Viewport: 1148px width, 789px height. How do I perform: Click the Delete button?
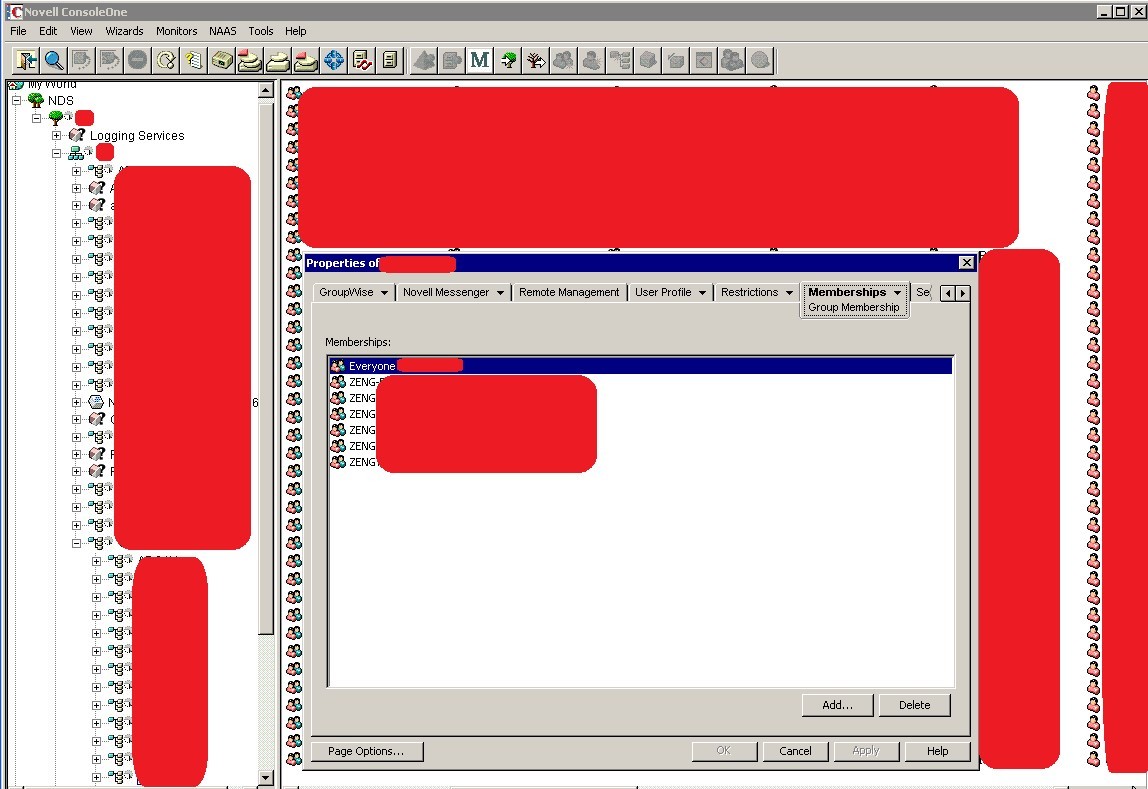tap(914, 705)
